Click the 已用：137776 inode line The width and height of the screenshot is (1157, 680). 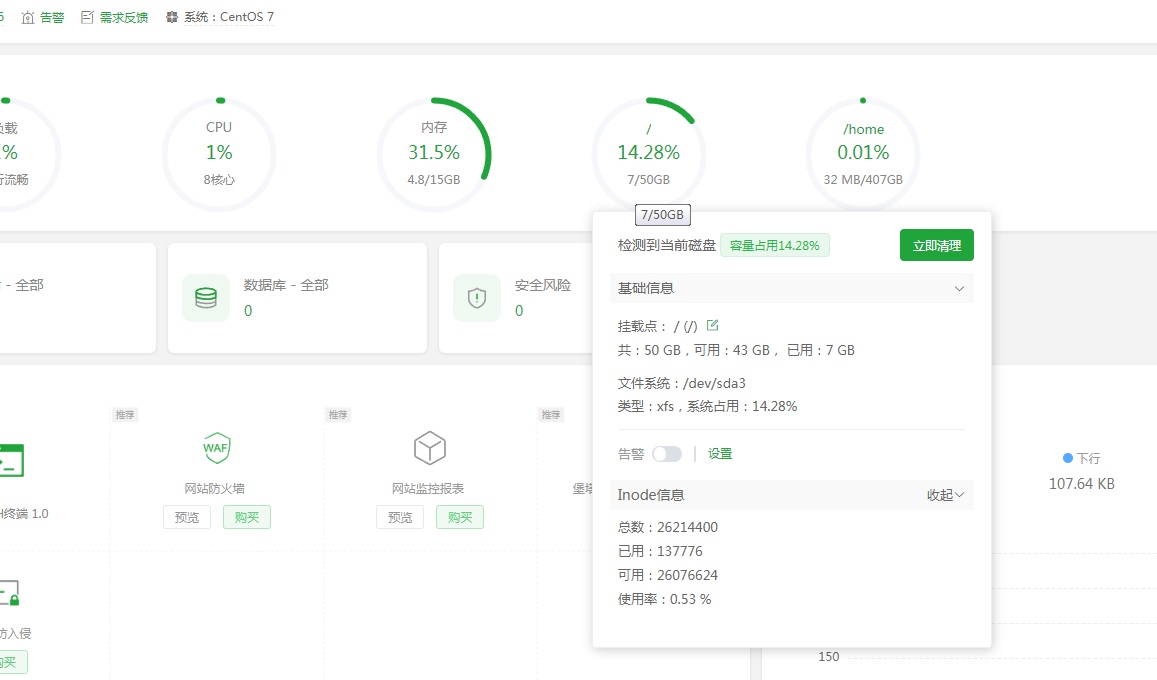coord(660,551)
